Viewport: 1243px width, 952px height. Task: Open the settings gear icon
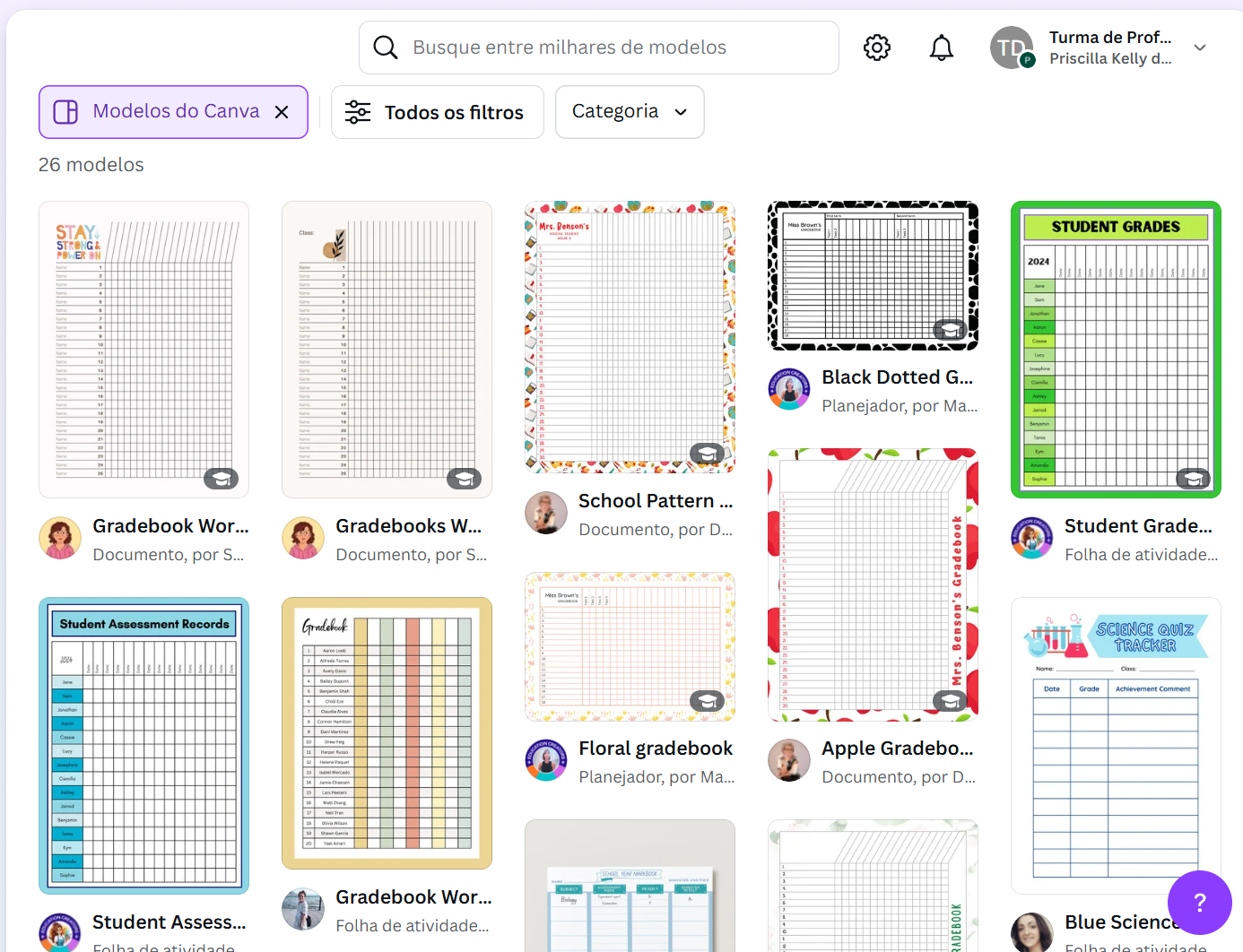coord(877,48)
